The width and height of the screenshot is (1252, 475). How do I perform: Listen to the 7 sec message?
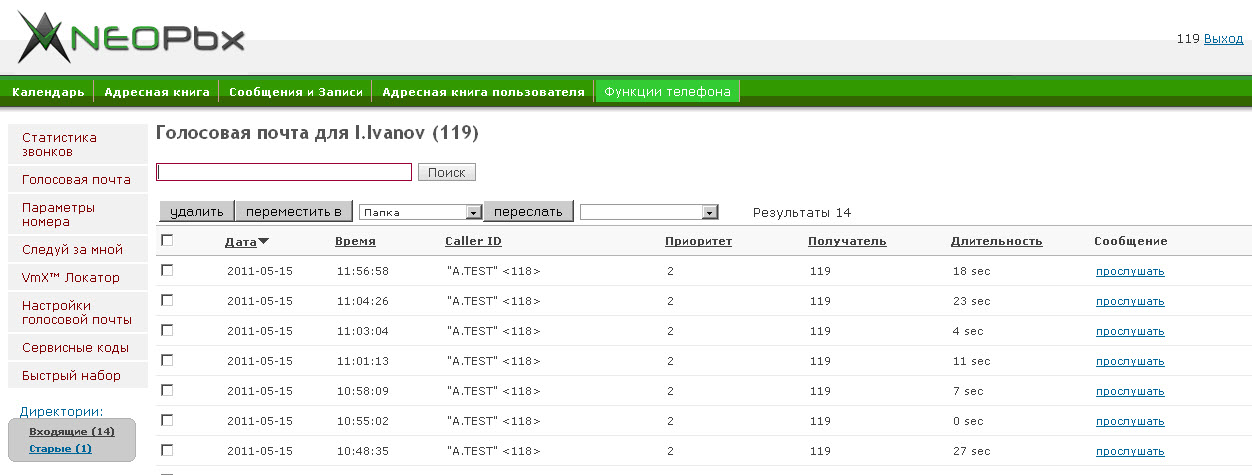[1130, 391]
